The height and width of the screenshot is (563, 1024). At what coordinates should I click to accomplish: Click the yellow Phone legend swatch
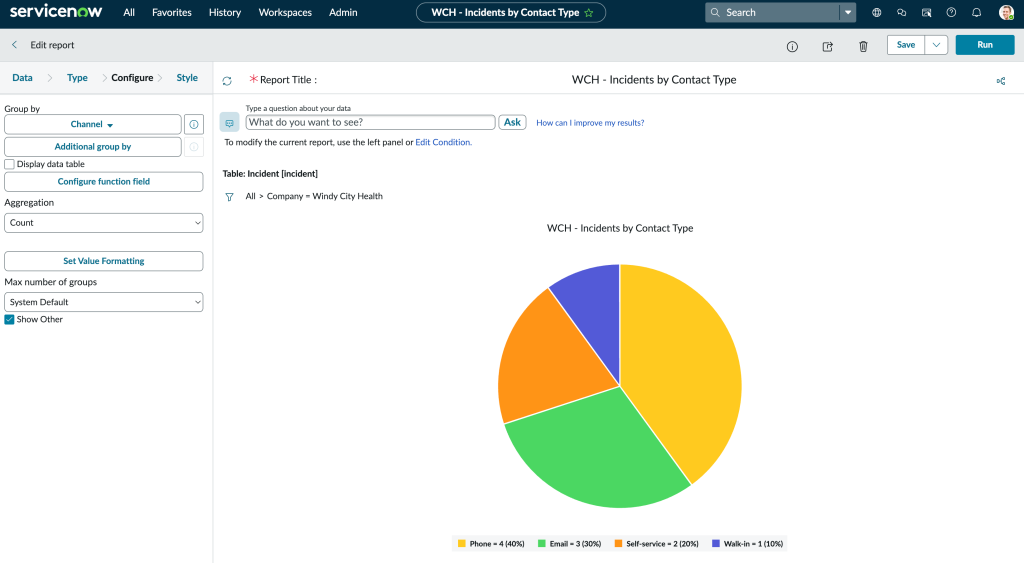tap(462, 543)
